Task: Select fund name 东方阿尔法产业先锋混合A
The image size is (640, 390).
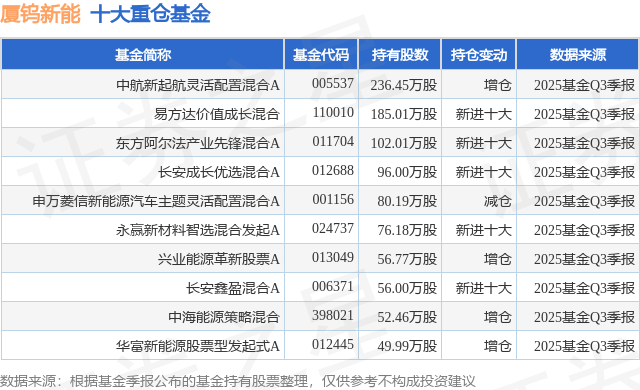Action: [x=198, y=143]
